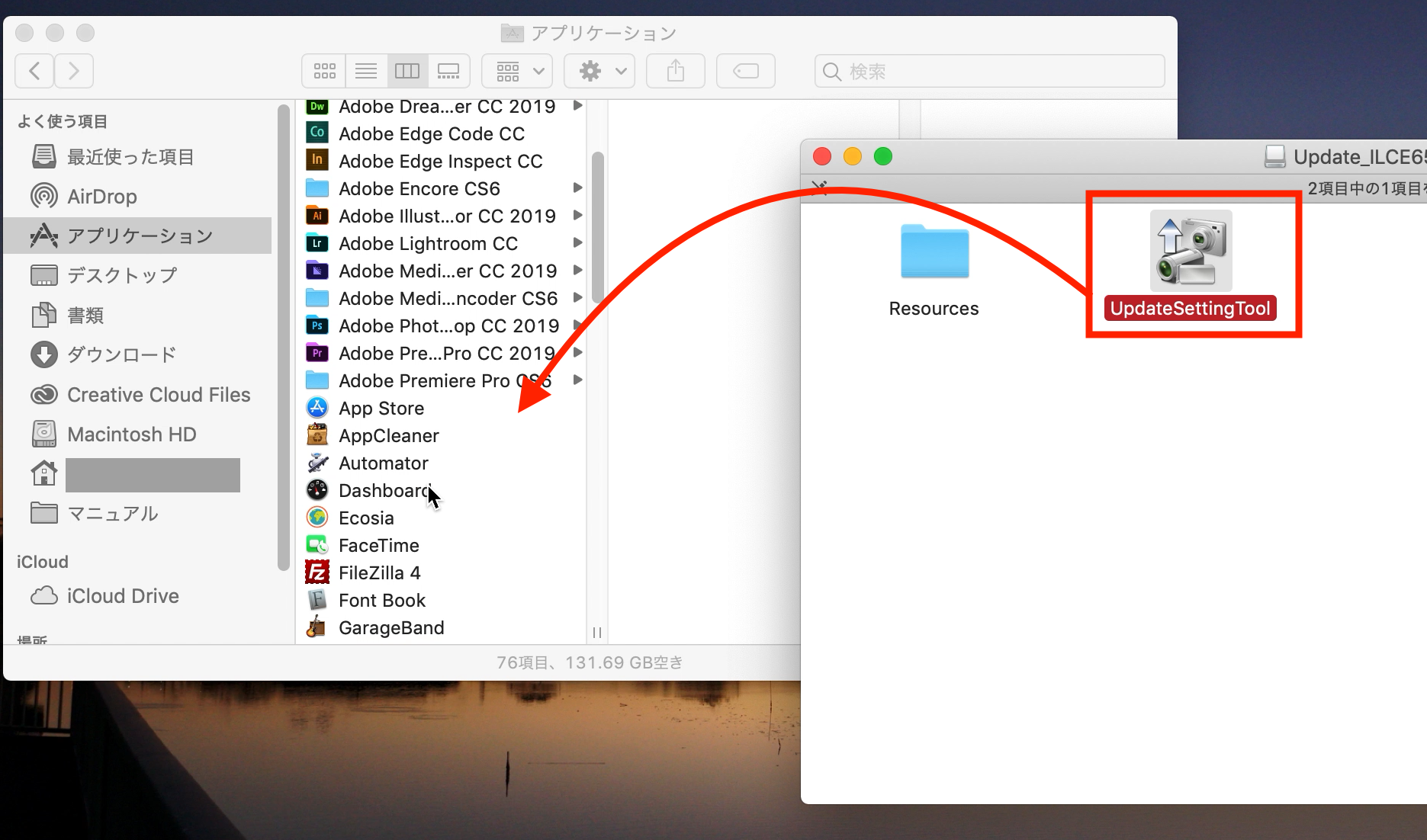Select the FileZilla 4 icon
The height and width of the screenshot is (840, 1427).
[x=317, y=572]
